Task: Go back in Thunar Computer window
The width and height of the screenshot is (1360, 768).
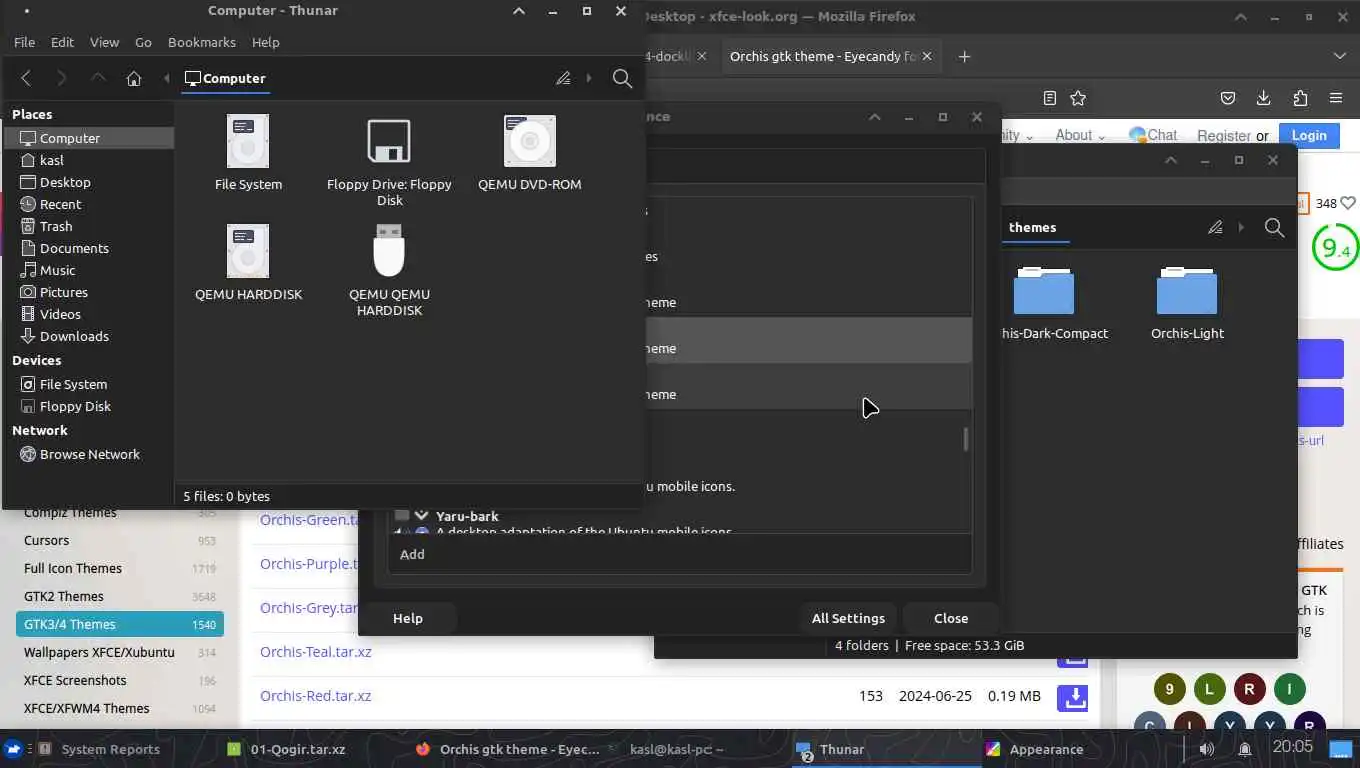Action: (x=26, y=78)
